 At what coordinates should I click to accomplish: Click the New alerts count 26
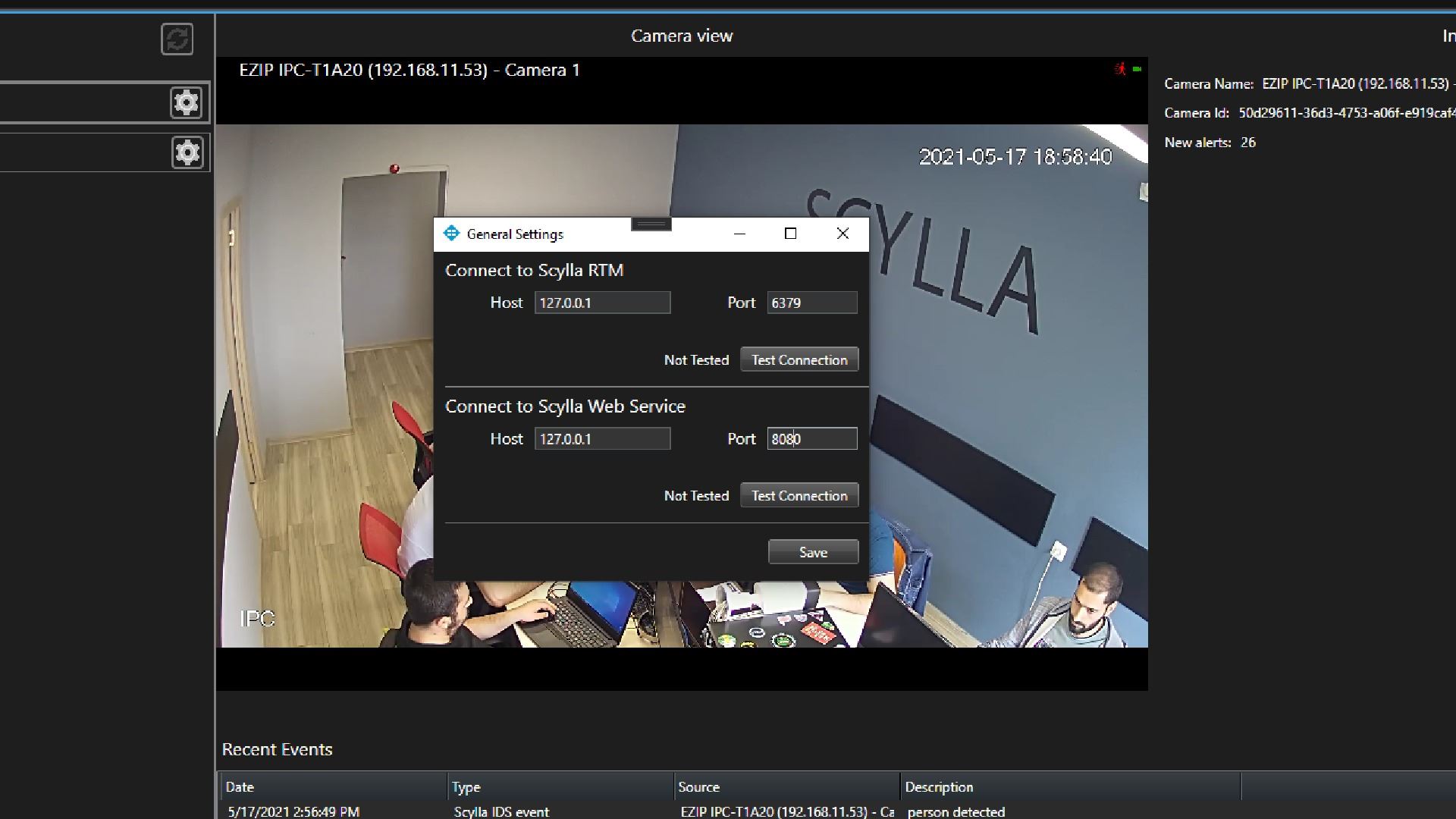pyautogui.click(x=1247, y=143)
